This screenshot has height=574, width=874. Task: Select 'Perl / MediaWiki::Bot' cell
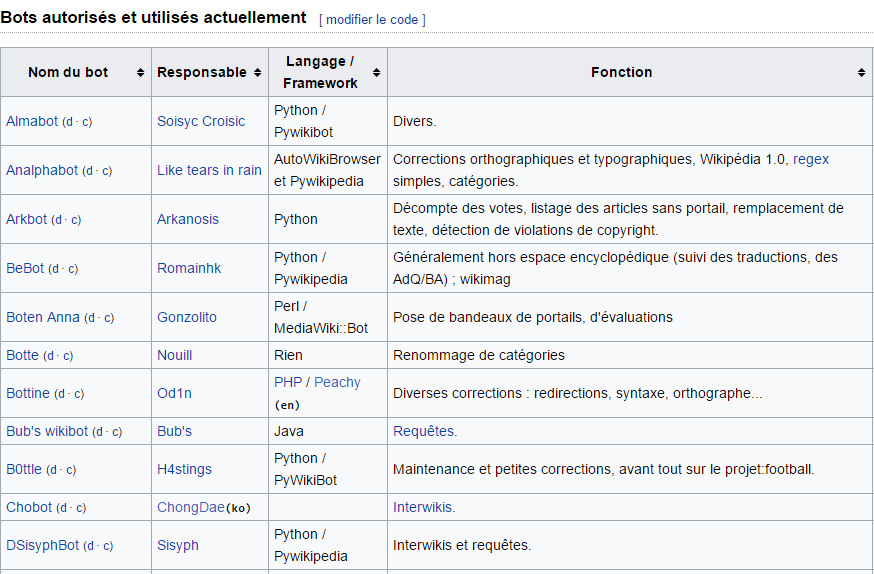328,318
